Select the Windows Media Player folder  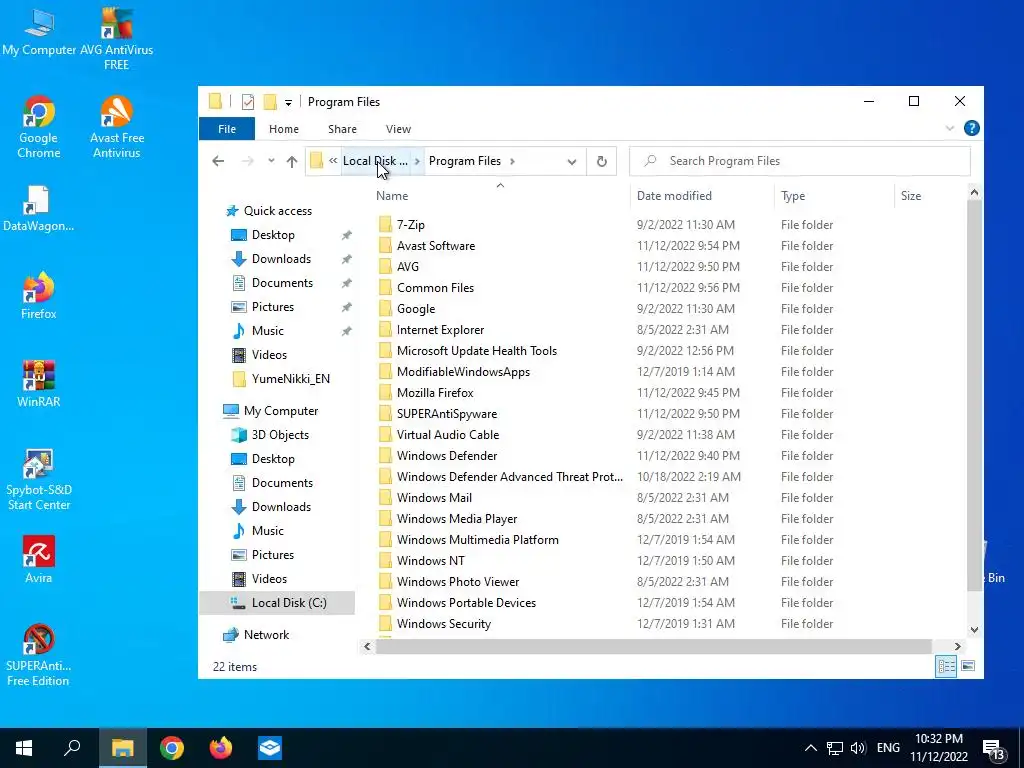[456, 519]
